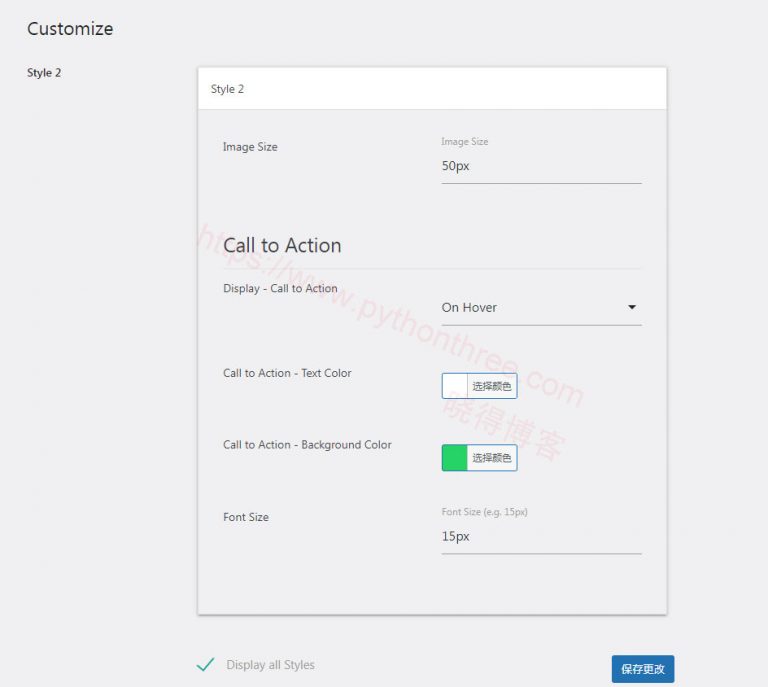Click 选择颜色 button for Text Color
This screenshot has width=768, height=687.
coord(492,386)
